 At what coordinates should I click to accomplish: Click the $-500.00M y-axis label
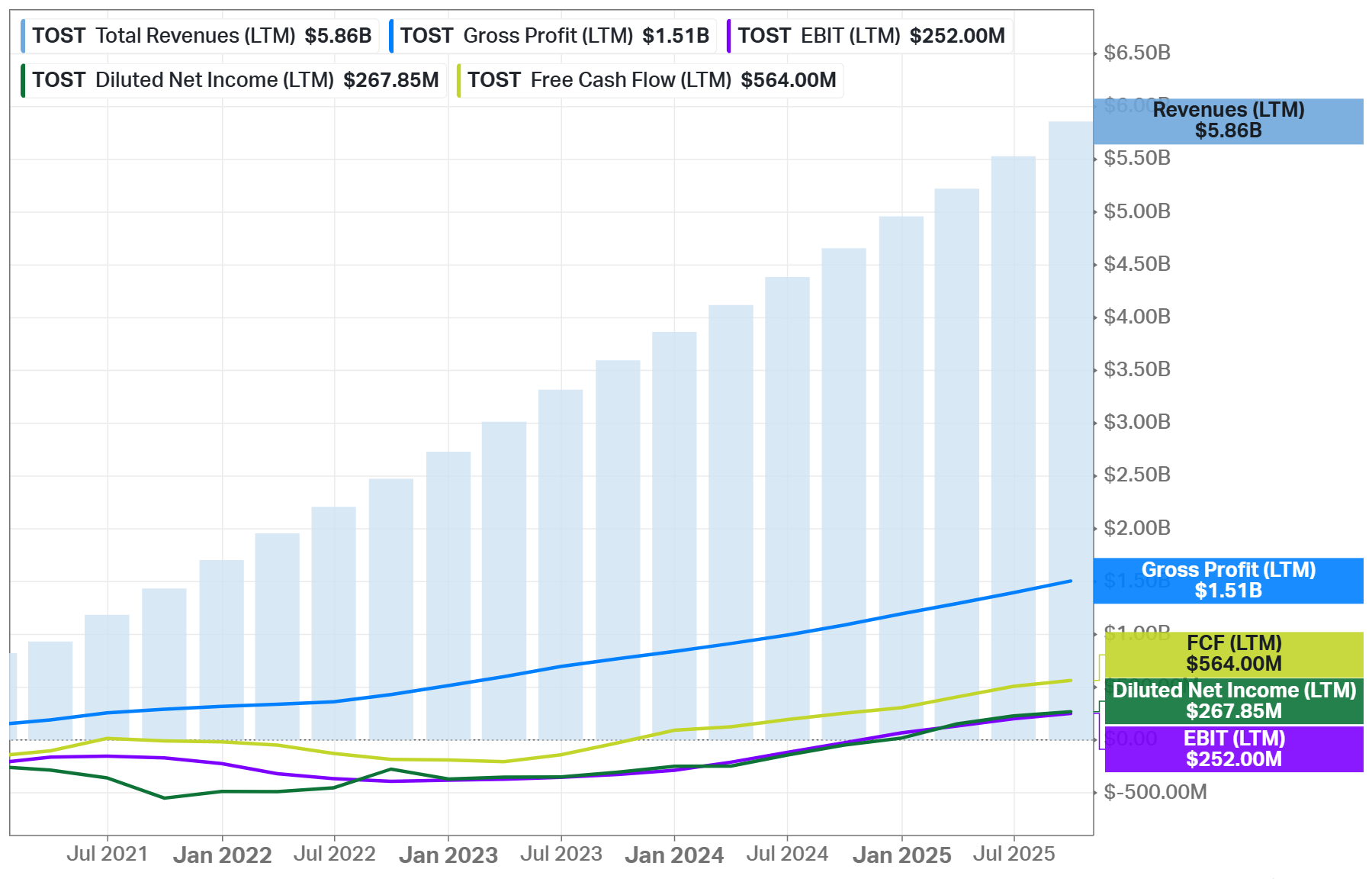(x=1155, y=792)
